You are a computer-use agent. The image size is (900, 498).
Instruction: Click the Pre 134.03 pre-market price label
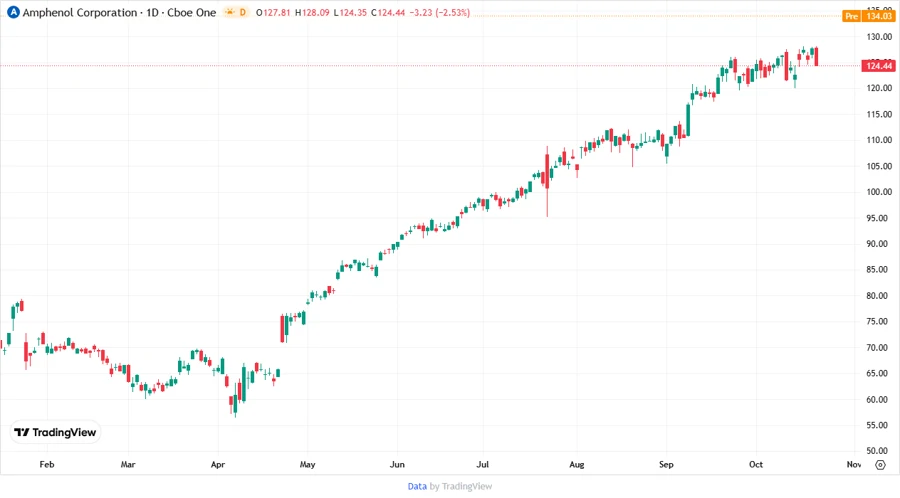(868, 16)
